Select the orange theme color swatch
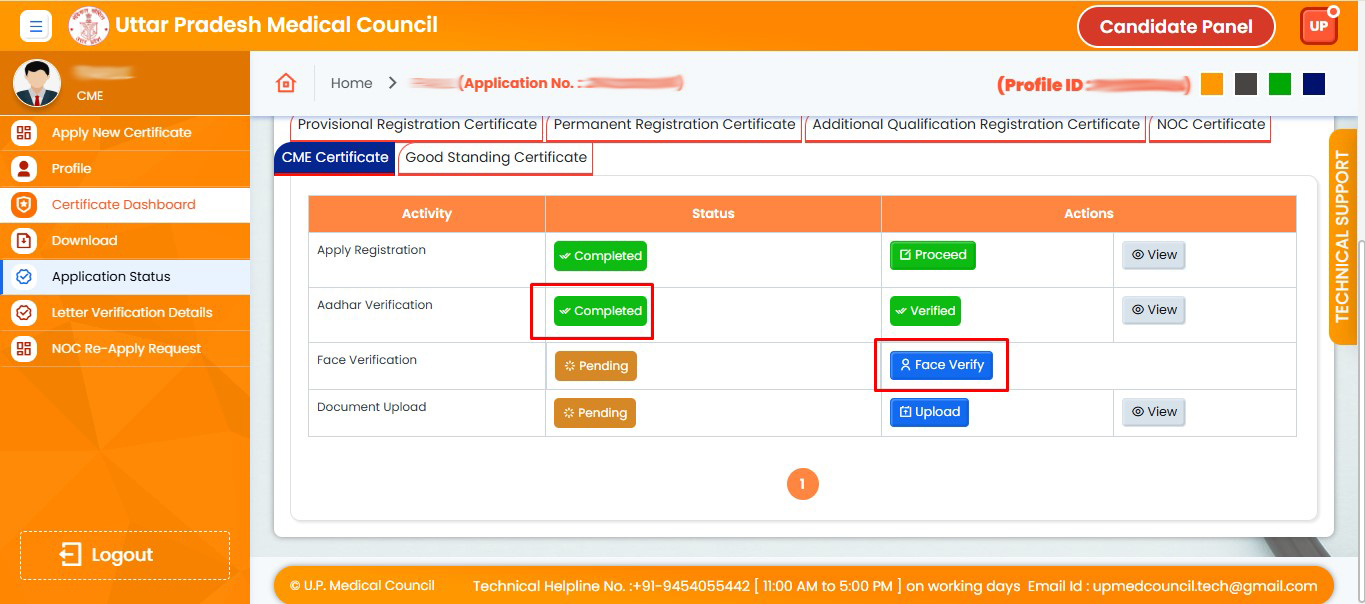 pos(1212,84)
